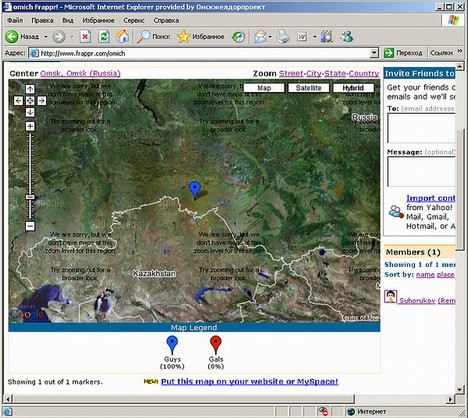
Task: Switch map to Satellite view
Action: 308,88
